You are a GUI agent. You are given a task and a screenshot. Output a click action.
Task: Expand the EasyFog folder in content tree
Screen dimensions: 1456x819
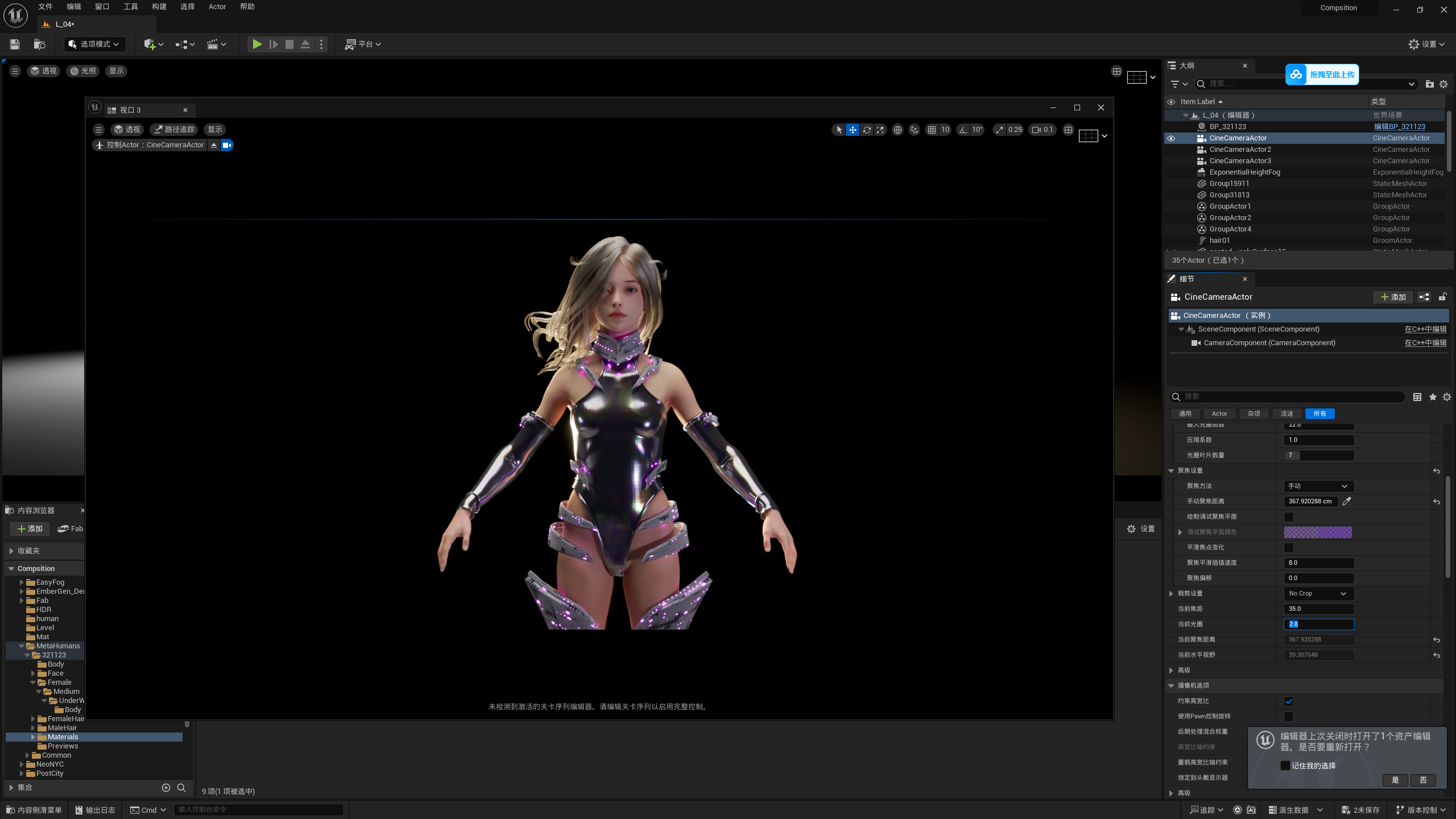click(x=22, y=582)
